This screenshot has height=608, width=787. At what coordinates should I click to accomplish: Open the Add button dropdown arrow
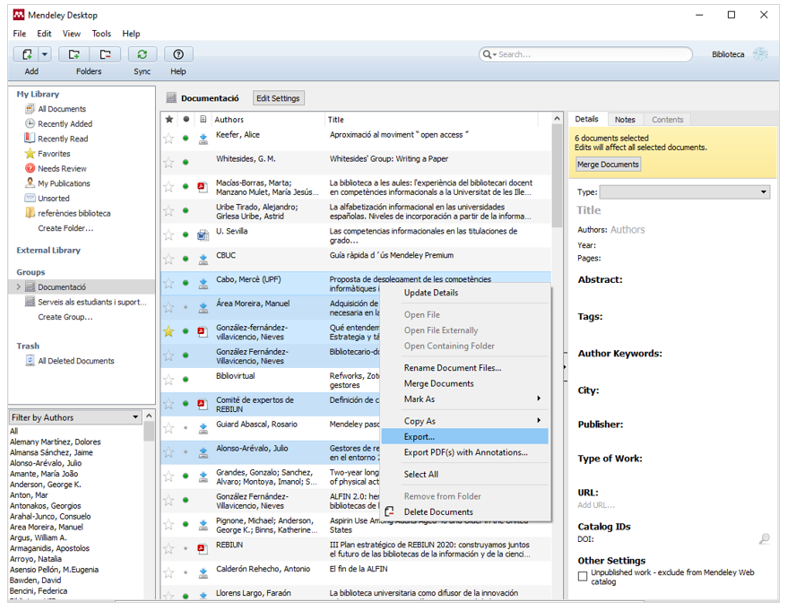[45, 54]
